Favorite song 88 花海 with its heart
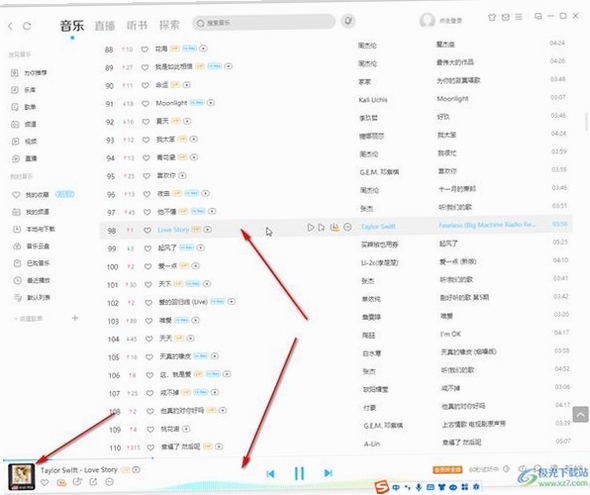Image resolution: width=590 pixels, height=495 pixels. (144, 49)
